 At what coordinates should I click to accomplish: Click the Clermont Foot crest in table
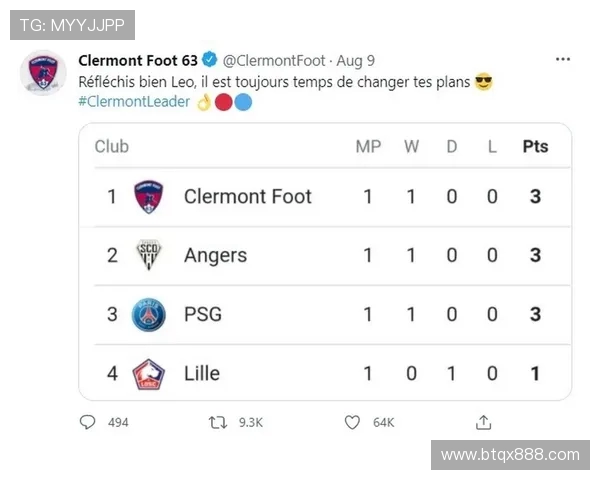point(148,196)
